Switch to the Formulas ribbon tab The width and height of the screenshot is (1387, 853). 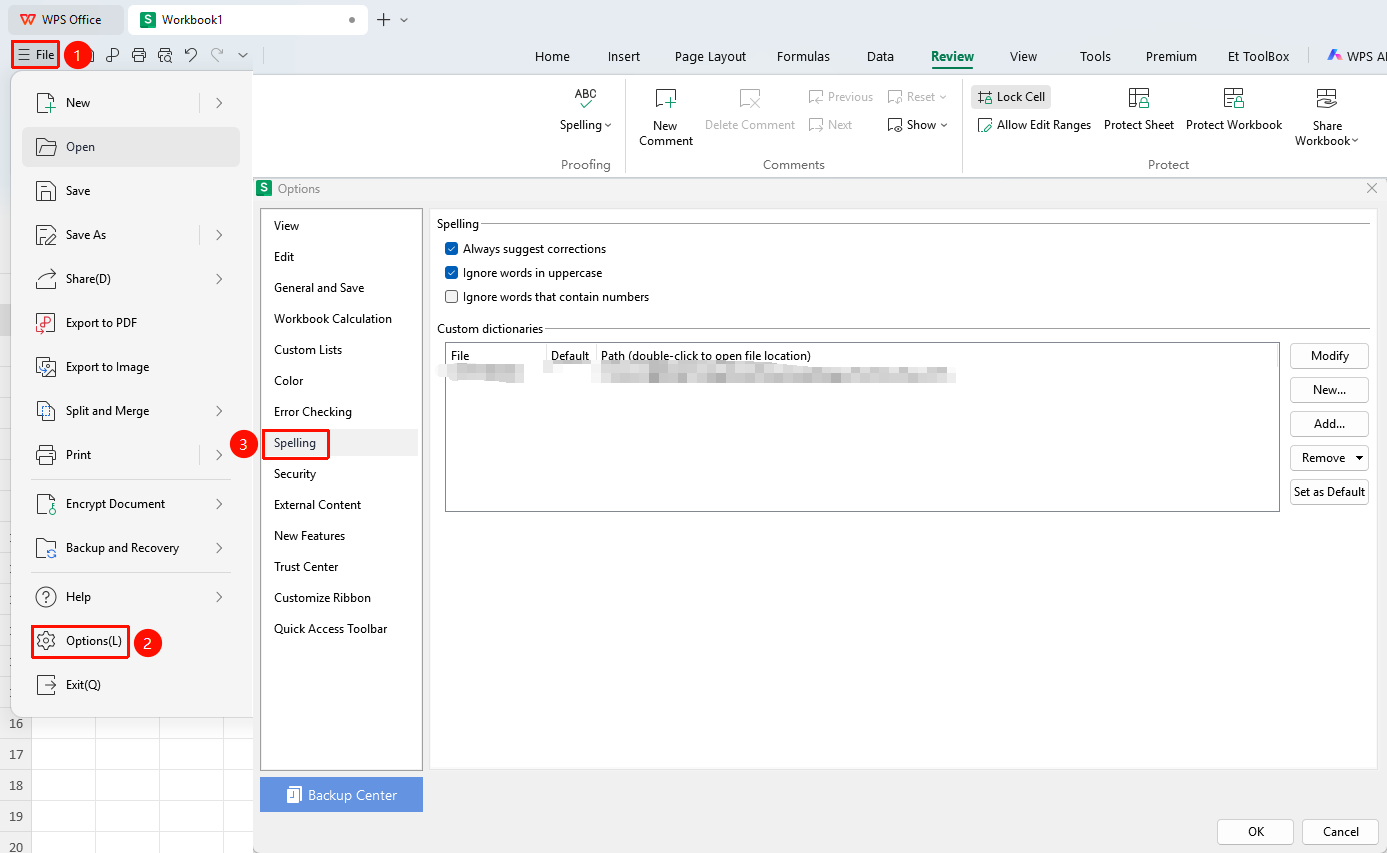click(x=803, y=56)
